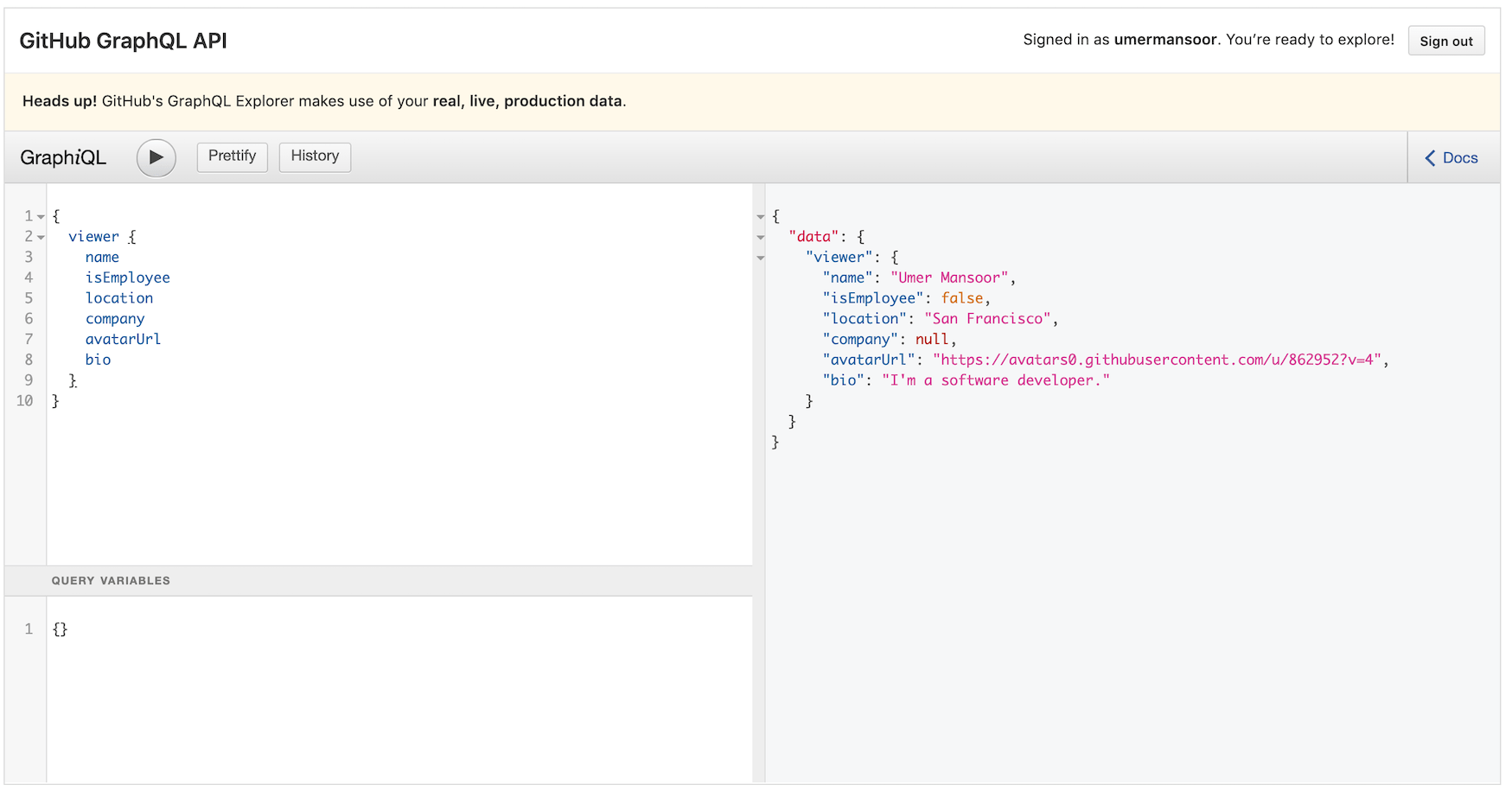Click the umermansoor username in the header
This screenshot has height=791, width=1512.
pyautogui.click(x=1165, y=39)
